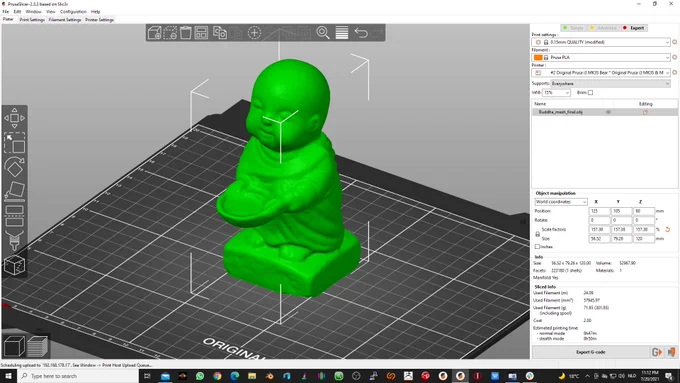Click the Undo arrow icon
The width and height of the screenshot is (680, 383).
[x=361, y=33]
